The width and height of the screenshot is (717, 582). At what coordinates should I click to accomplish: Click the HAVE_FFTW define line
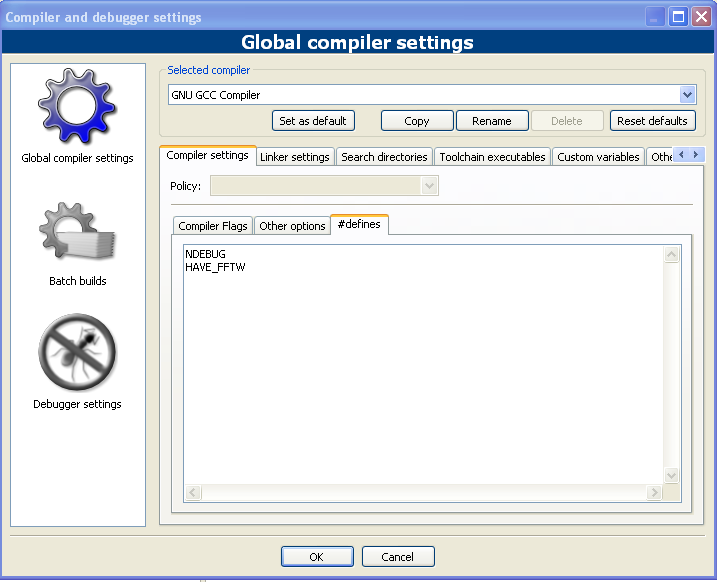(x=215, y=267)
